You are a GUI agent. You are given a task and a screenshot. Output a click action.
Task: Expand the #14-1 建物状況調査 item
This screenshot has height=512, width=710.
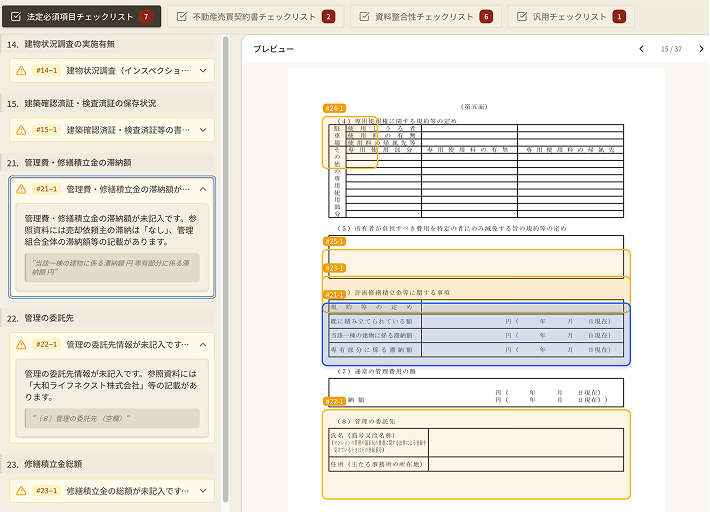[x=203, y=71]
